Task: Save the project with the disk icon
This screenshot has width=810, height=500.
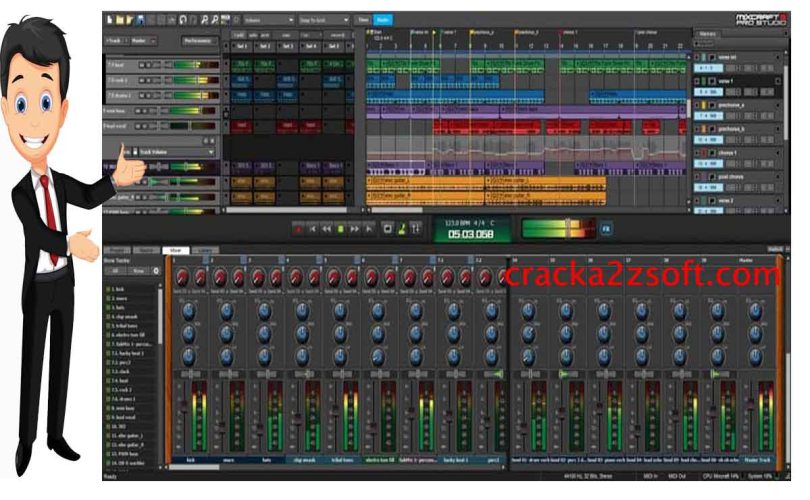Action: pos(140,20)
